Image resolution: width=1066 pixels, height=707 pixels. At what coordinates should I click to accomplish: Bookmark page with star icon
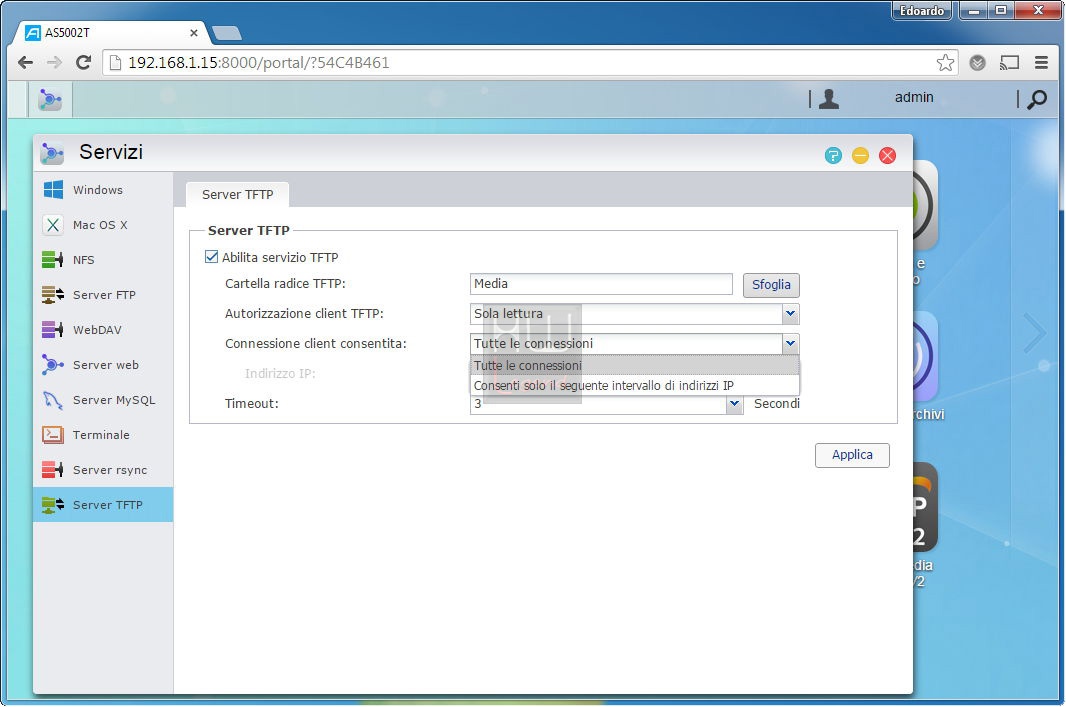click(945, 63)
